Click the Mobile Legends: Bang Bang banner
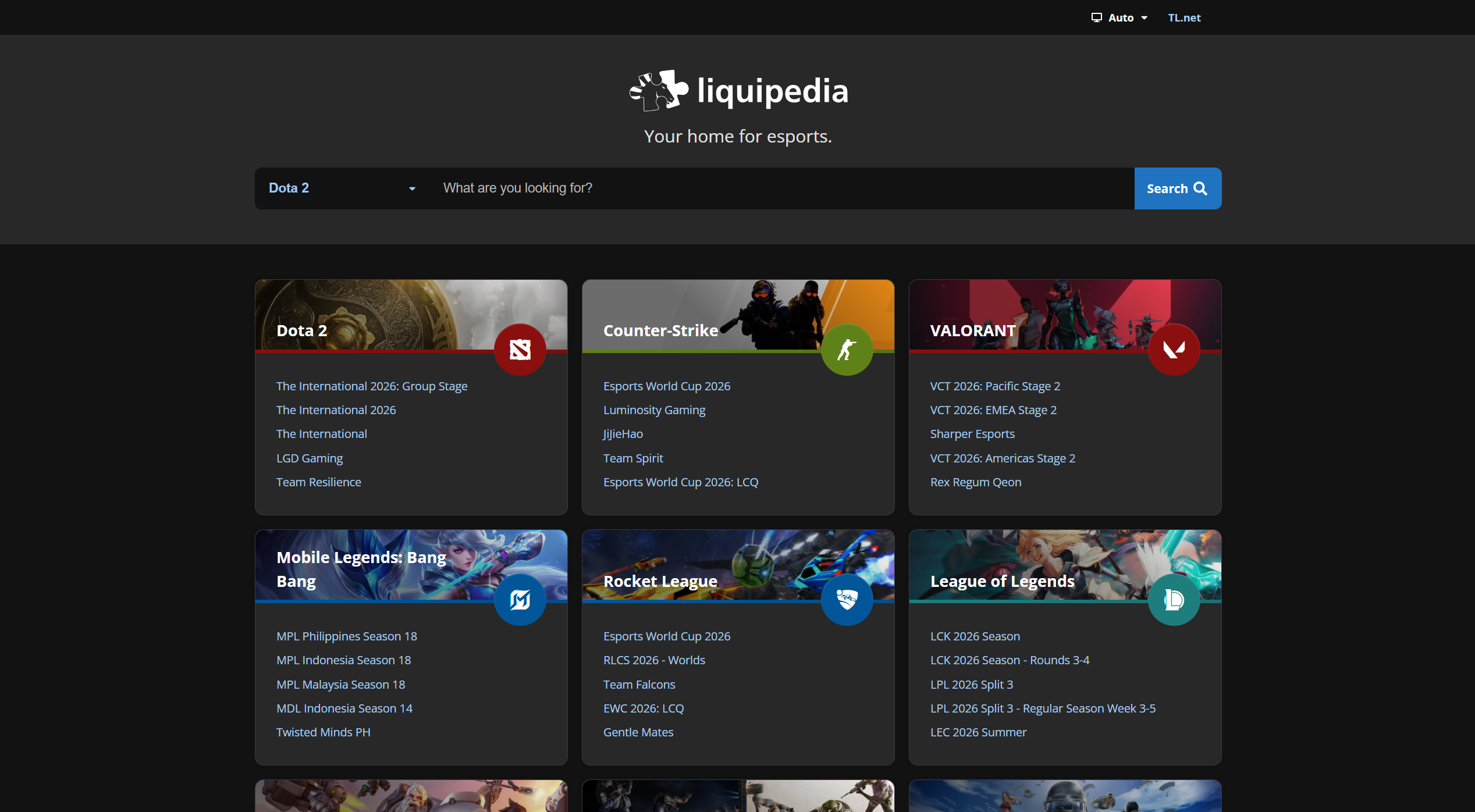Screen dimensions: 1475x812 click(411, 565)
